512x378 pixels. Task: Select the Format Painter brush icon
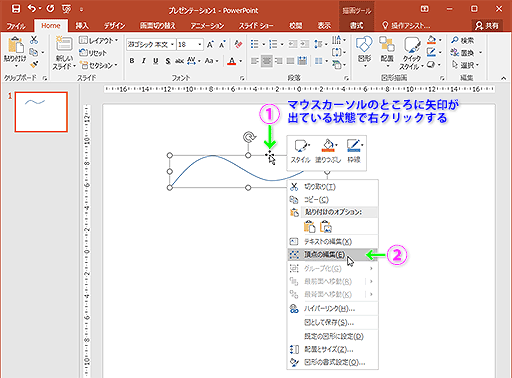point(34,64)
